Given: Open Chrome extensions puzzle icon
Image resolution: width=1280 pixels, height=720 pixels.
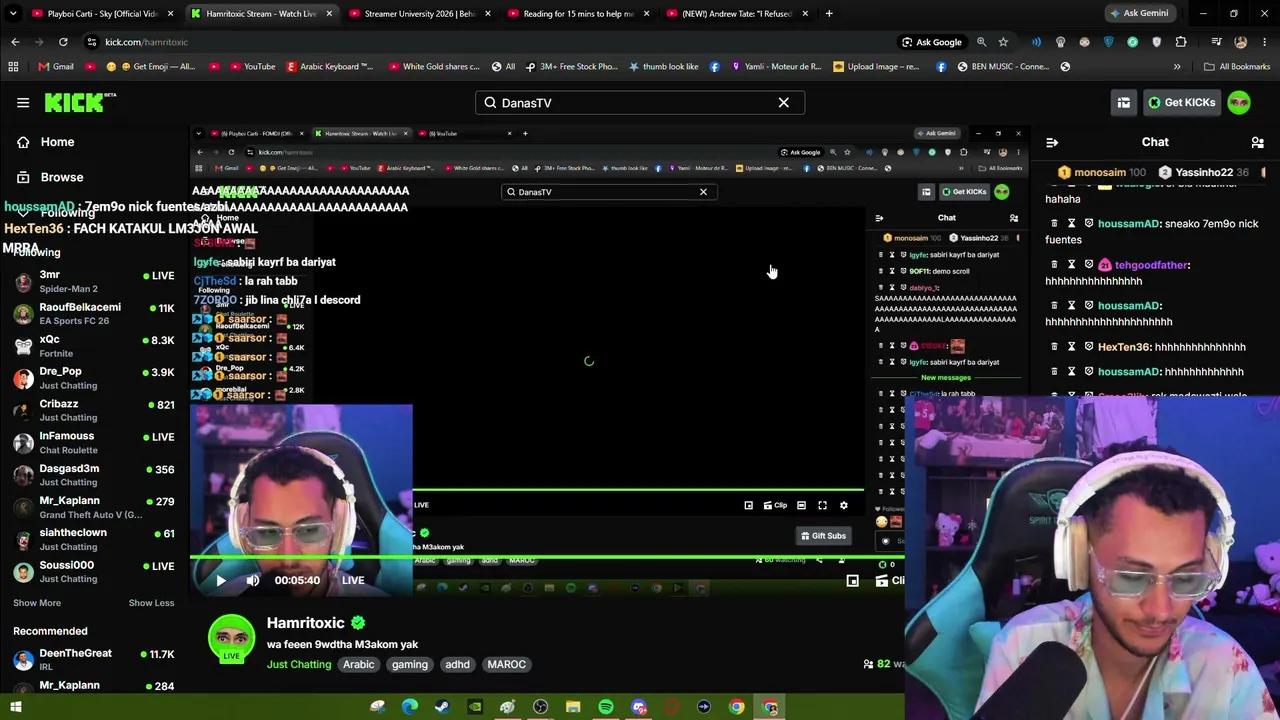Looking at the screenshot, I should coord(1181,42).
